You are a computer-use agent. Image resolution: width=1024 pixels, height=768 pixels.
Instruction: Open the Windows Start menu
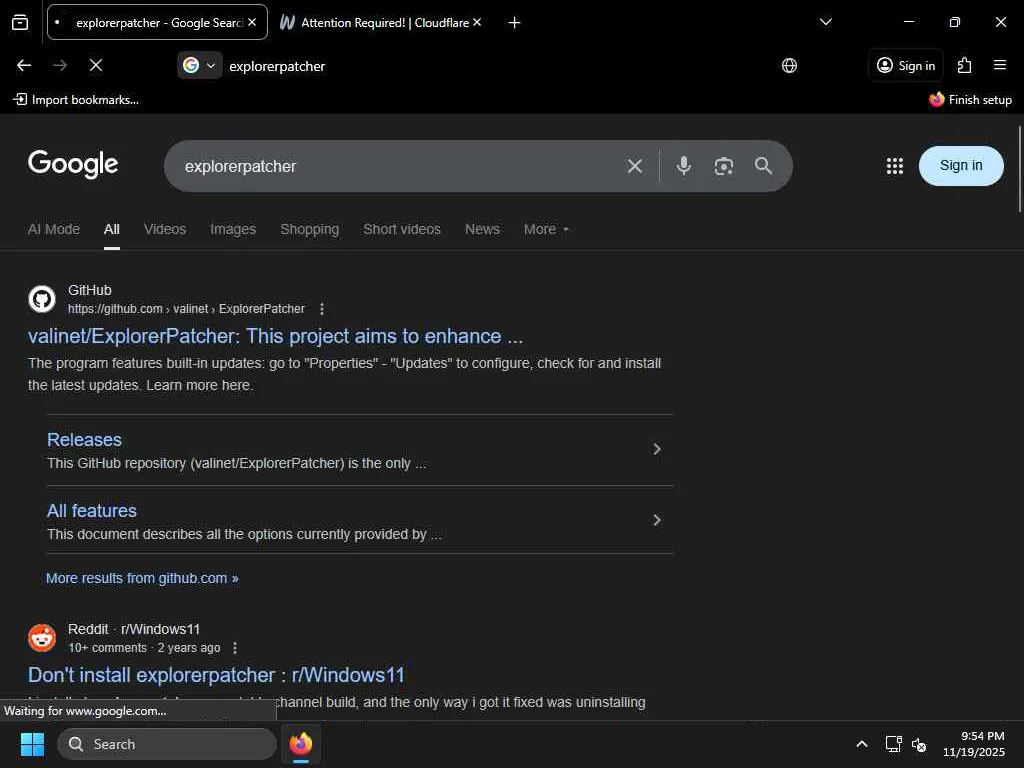coord(33,744)
